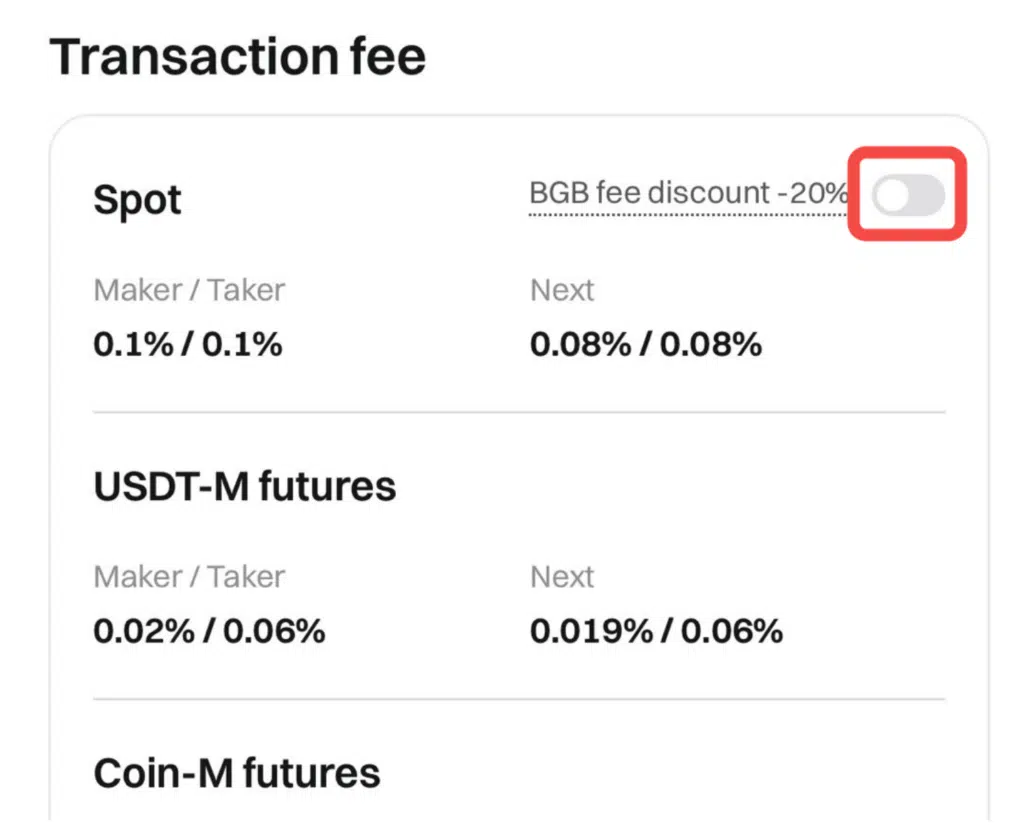Screen dimensions: 1024x825
Task: Select the Spot section heading
Action: click(137, 201)
